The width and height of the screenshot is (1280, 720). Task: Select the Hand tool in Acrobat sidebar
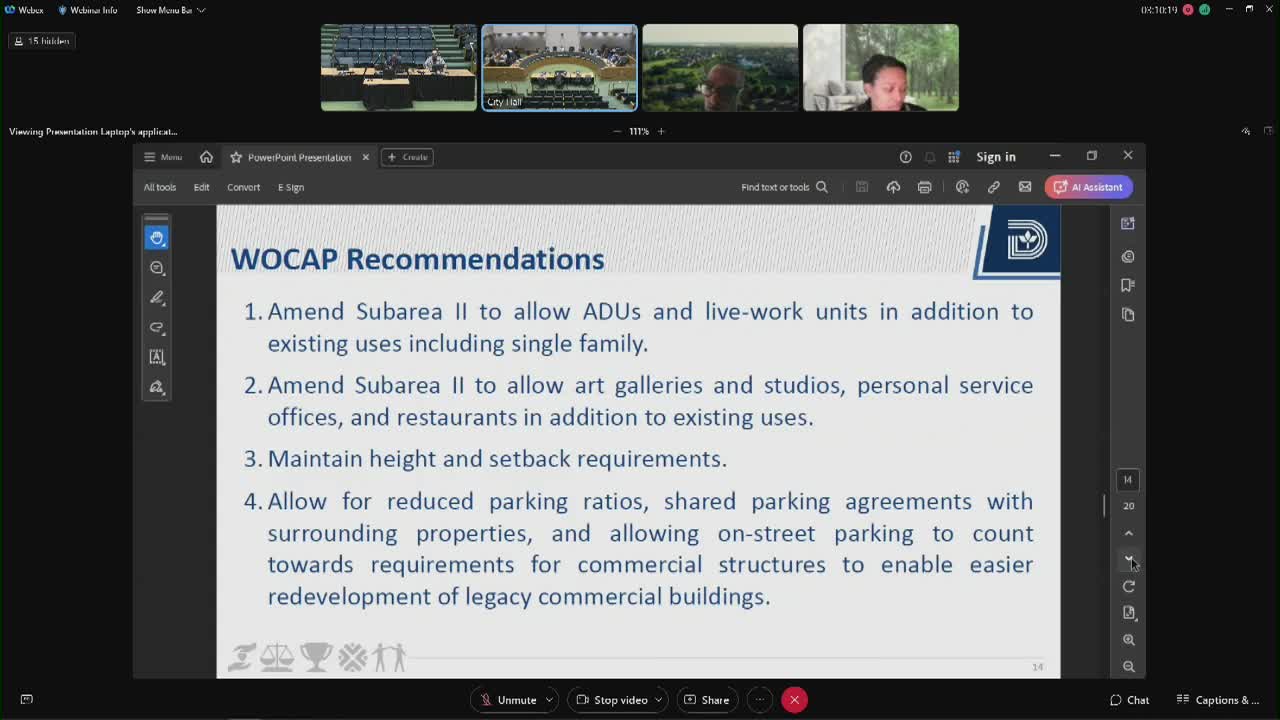click(x=157, y=238)
